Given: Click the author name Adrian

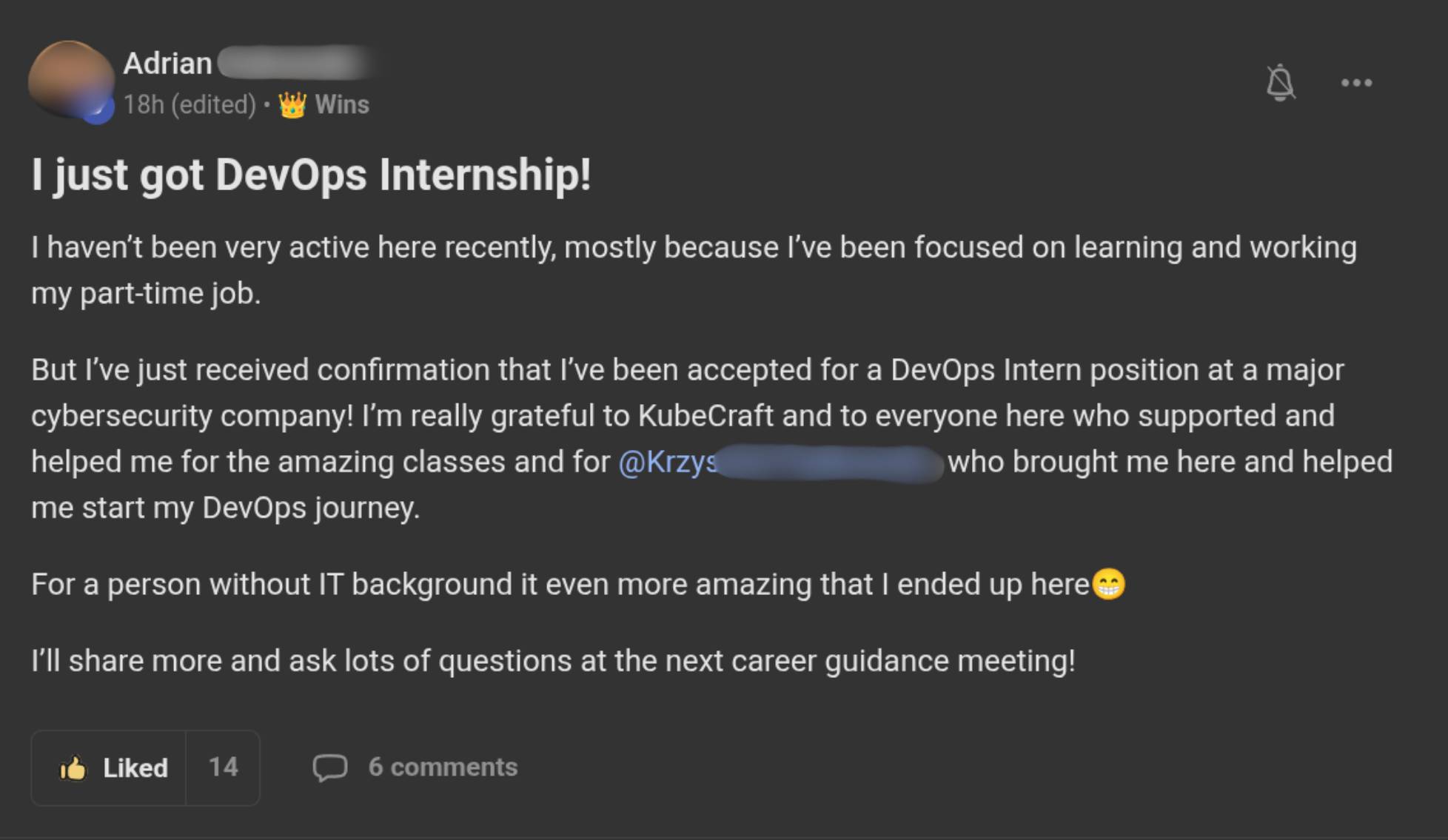Looking at the screenshot, I should click(167, 64).
